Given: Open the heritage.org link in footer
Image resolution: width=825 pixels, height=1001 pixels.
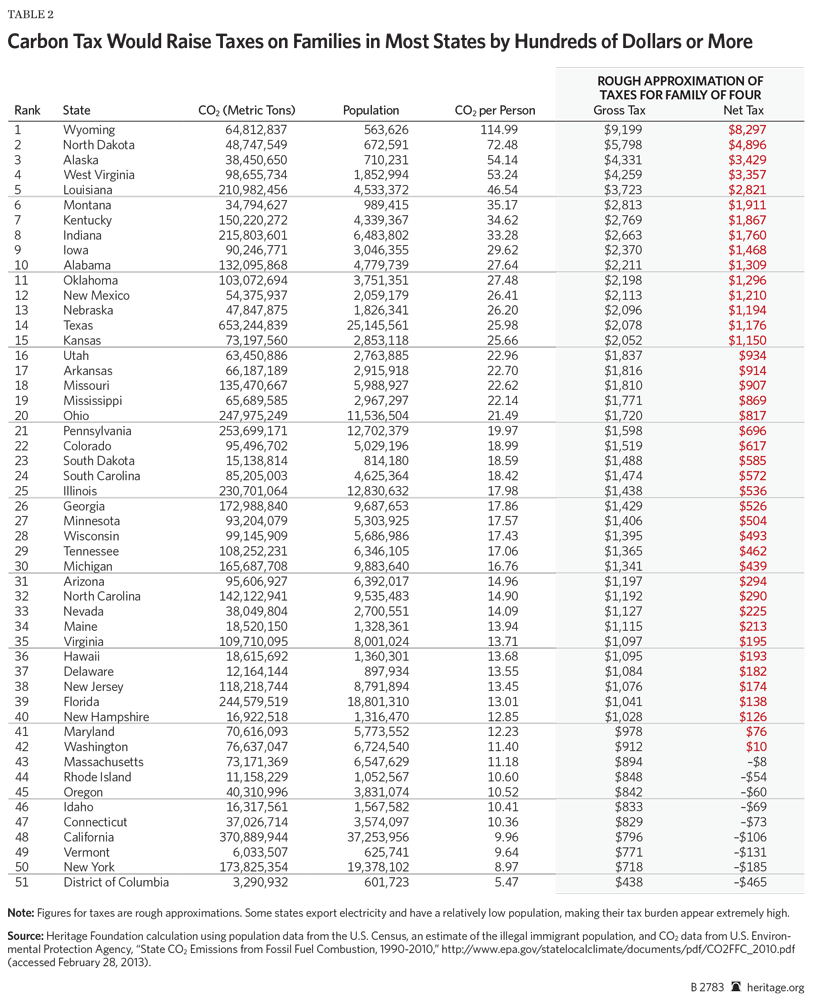Looking at the screenshot, I should click(778, 985).
